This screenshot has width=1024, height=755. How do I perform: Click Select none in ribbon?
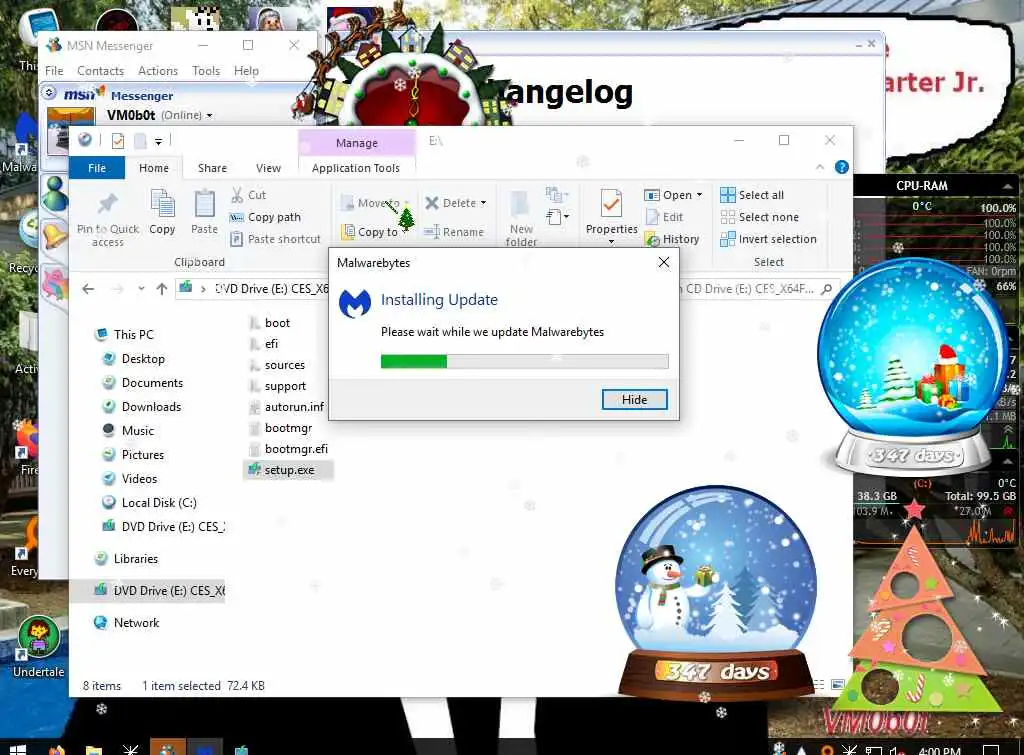point(760,217)
